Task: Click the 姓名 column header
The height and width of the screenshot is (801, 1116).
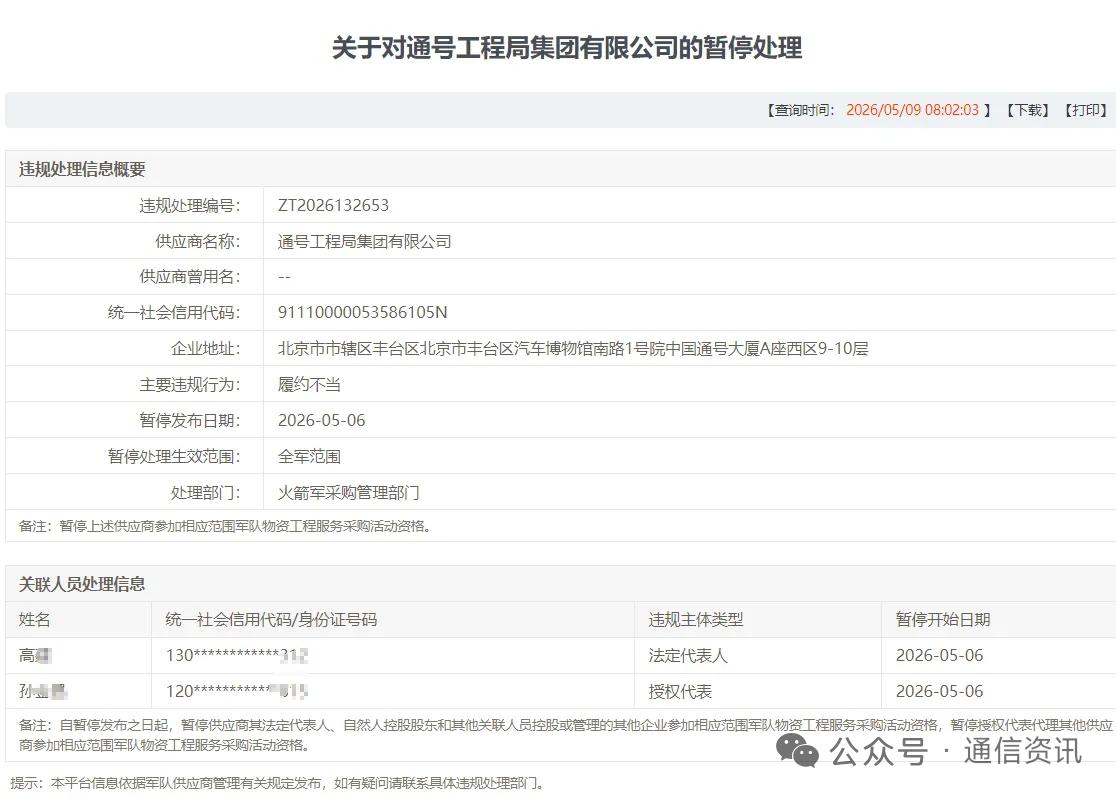Action: 34,620
